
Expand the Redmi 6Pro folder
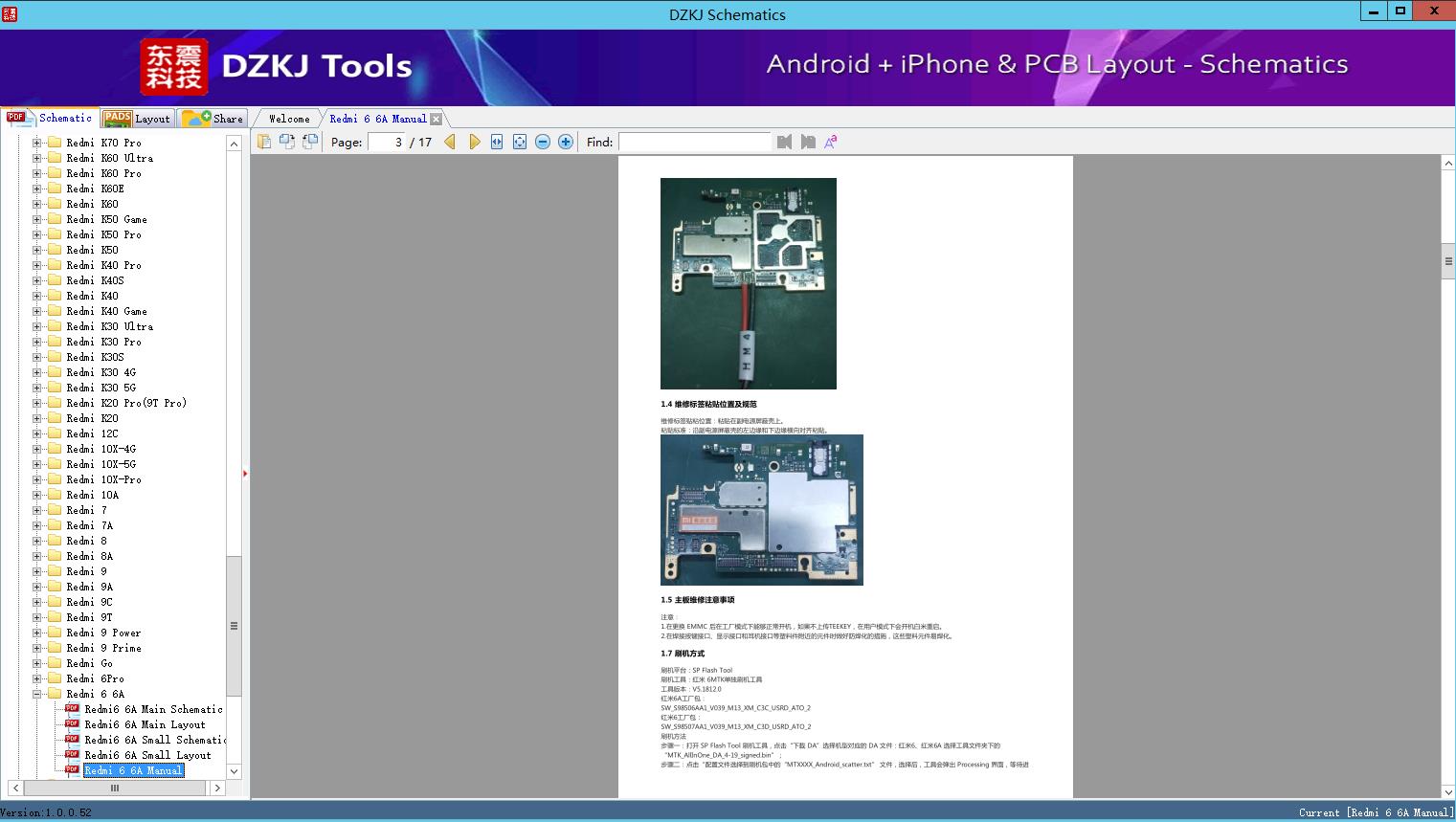point(37,678)
